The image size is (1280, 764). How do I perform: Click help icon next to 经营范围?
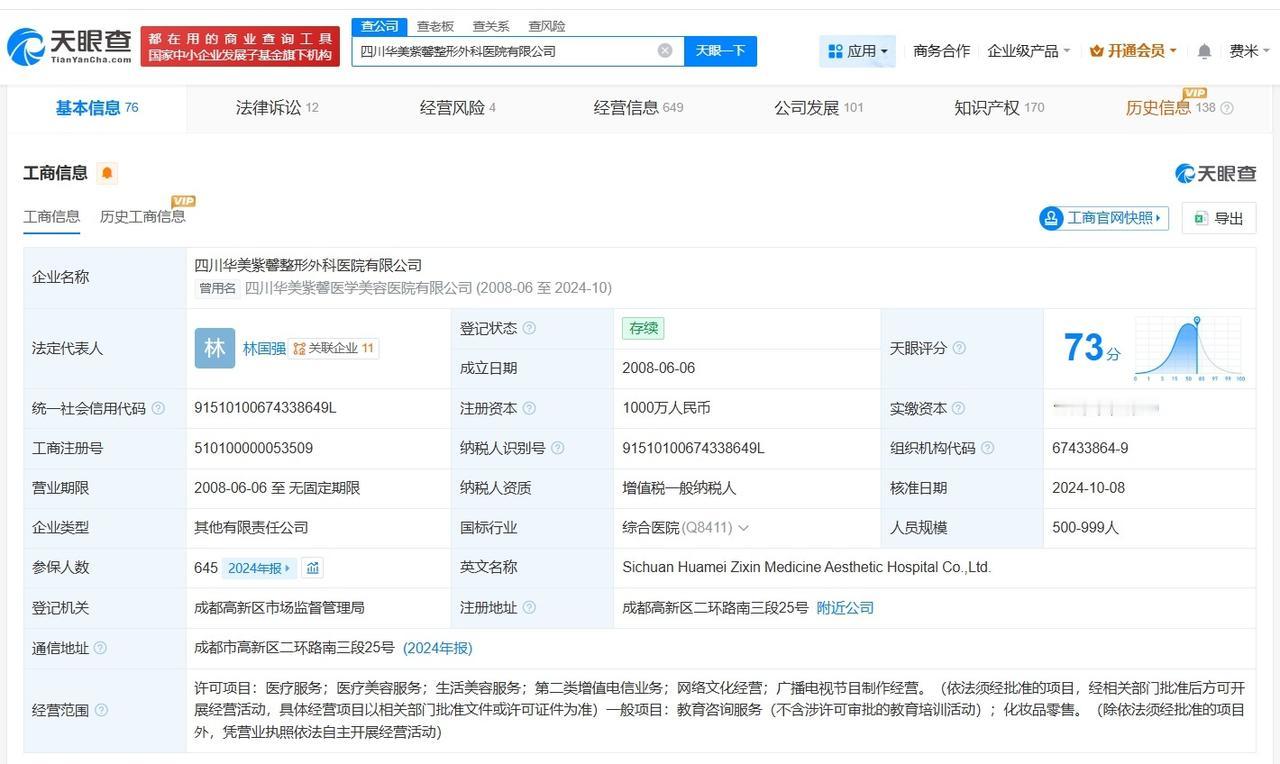coord(101,711)
